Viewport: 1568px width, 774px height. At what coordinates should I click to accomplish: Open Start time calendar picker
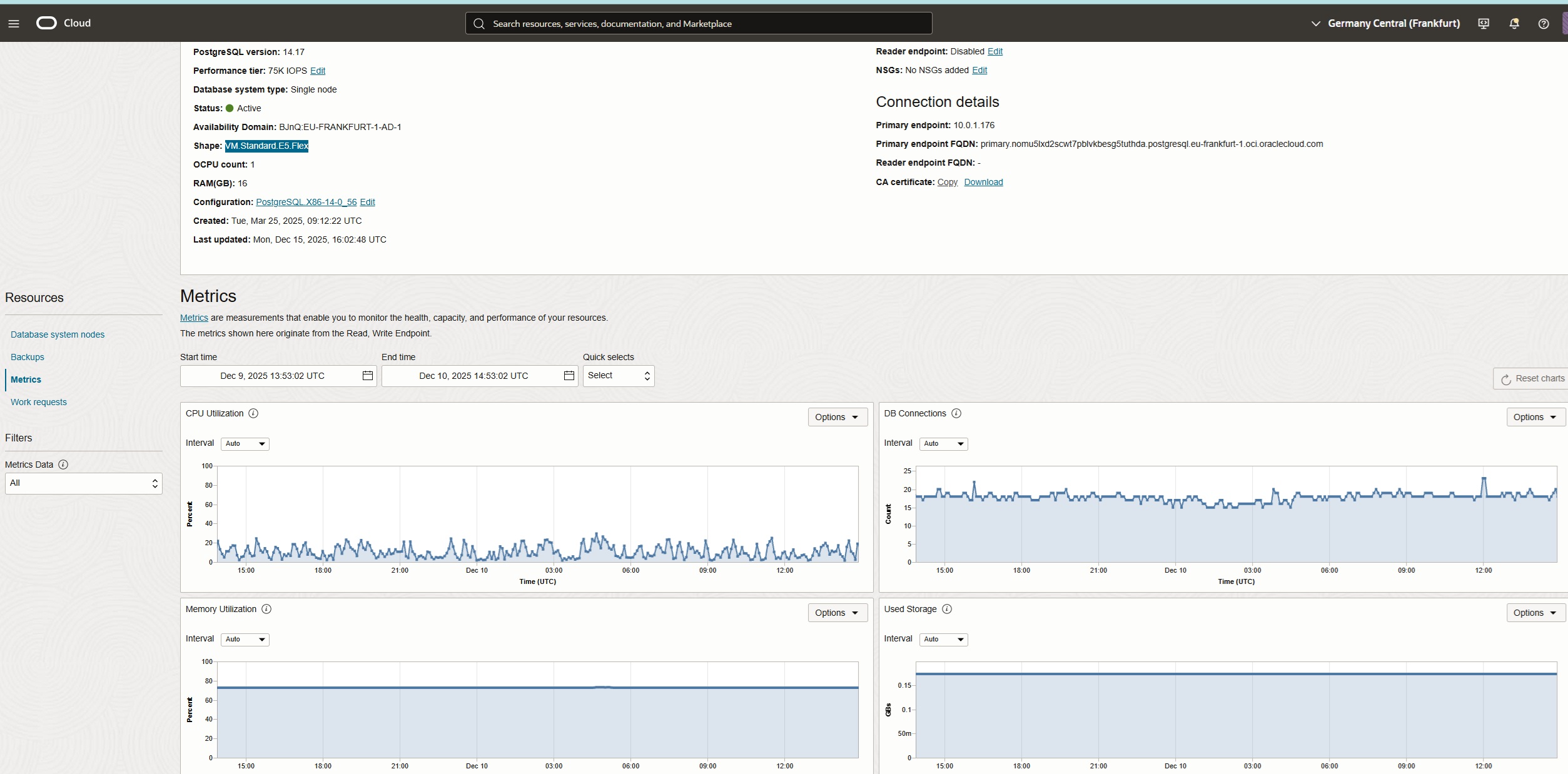click(368, 376)
